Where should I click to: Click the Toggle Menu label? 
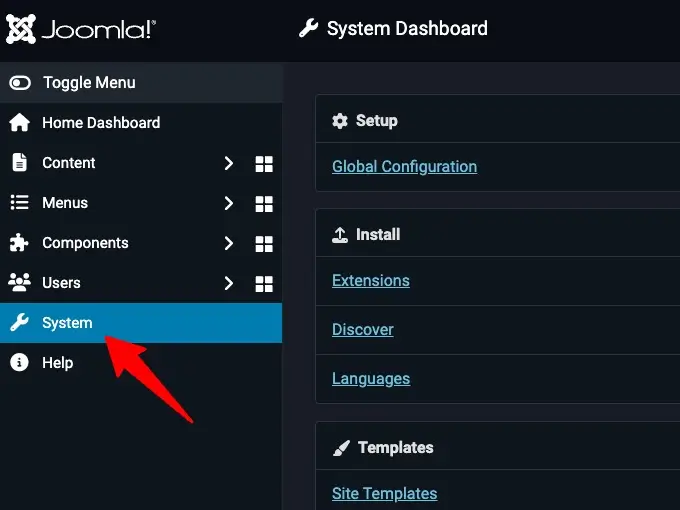click(x=89, y=83)
